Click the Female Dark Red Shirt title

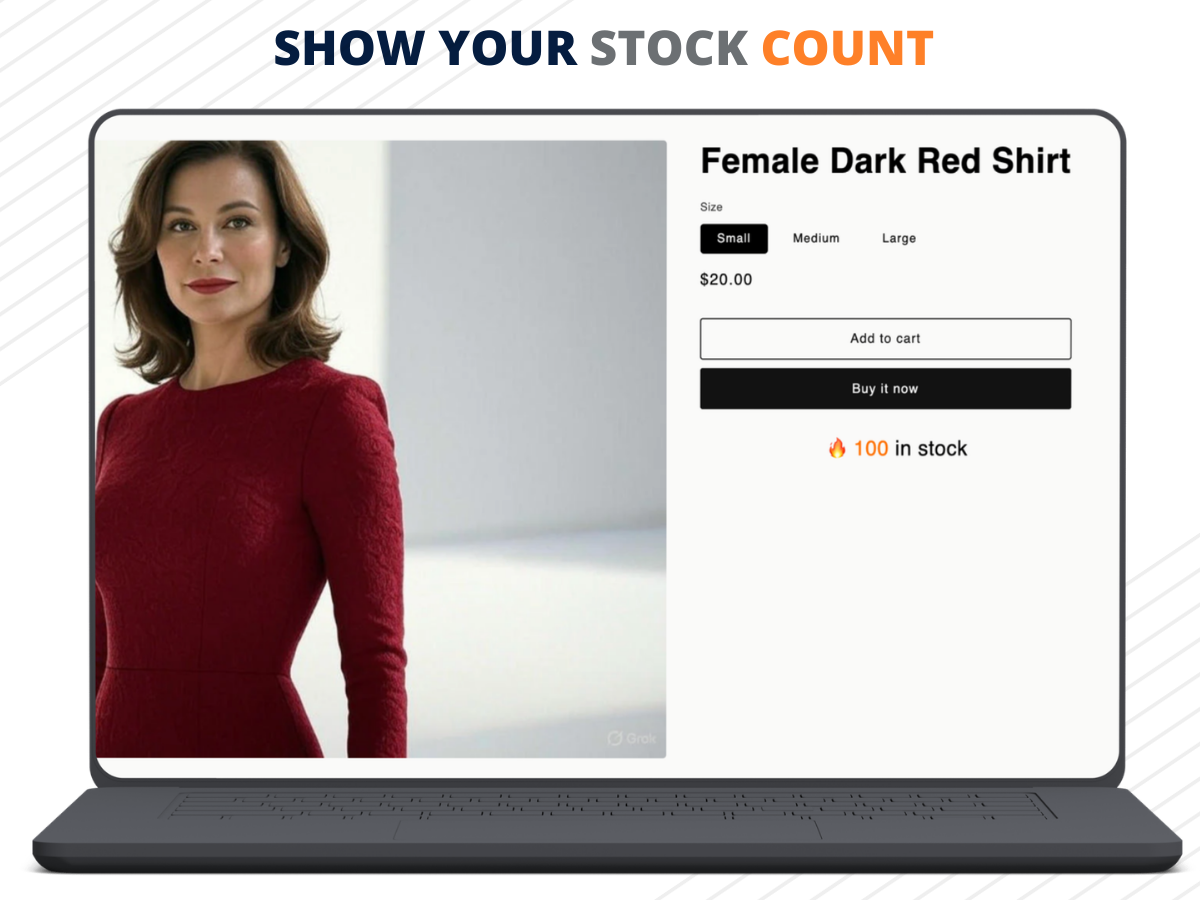885,161
